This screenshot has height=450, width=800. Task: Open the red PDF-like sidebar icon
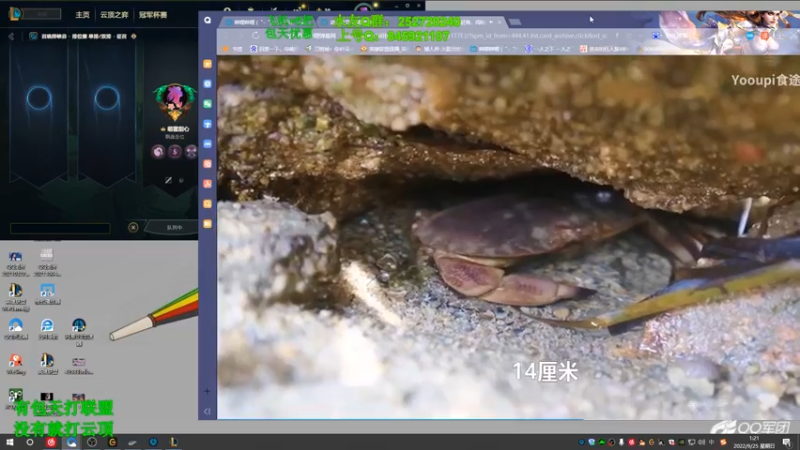(x=207, y=184)
